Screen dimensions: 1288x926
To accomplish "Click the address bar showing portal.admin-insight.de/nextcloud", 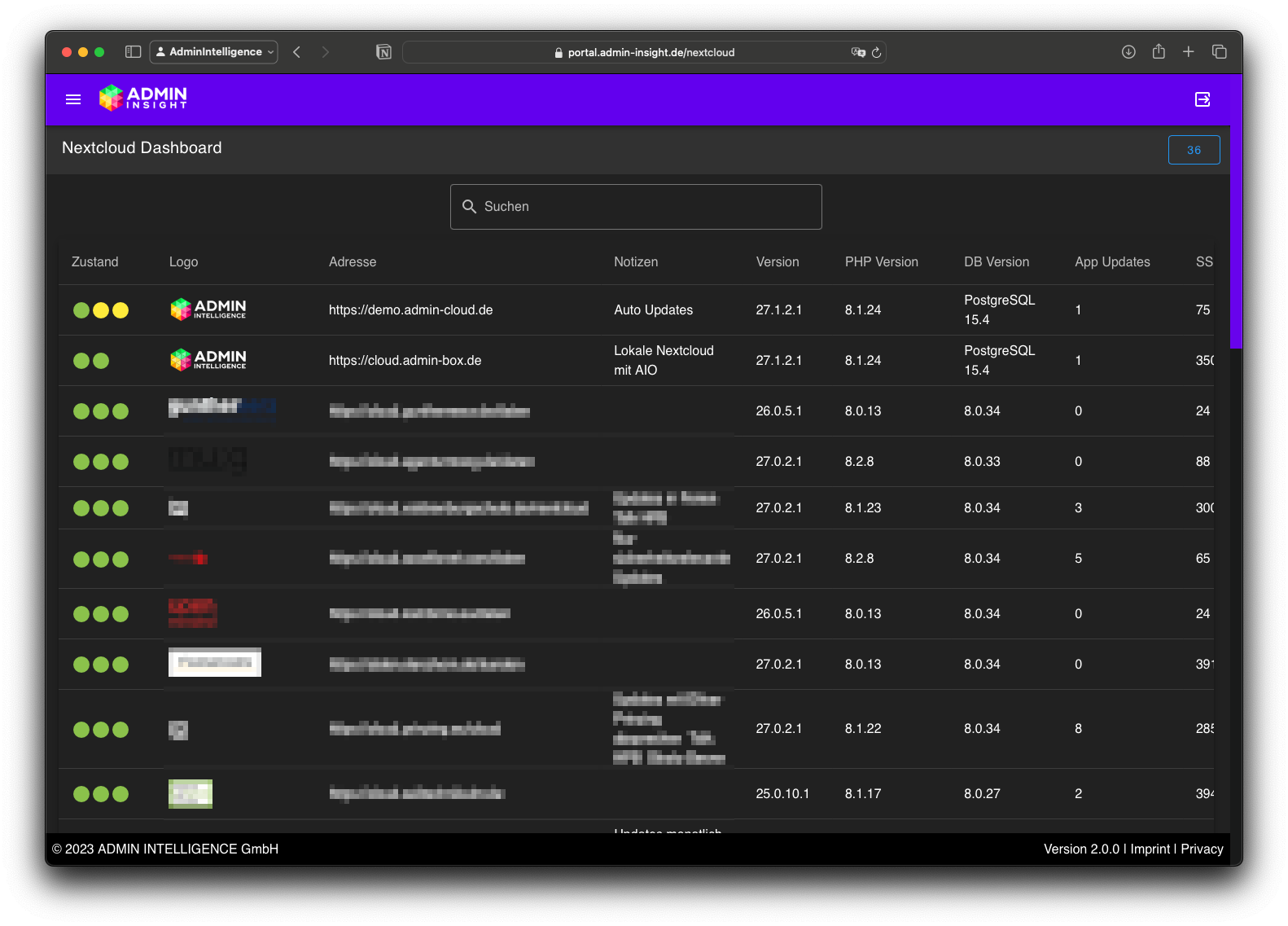I will tap(644, 52).
